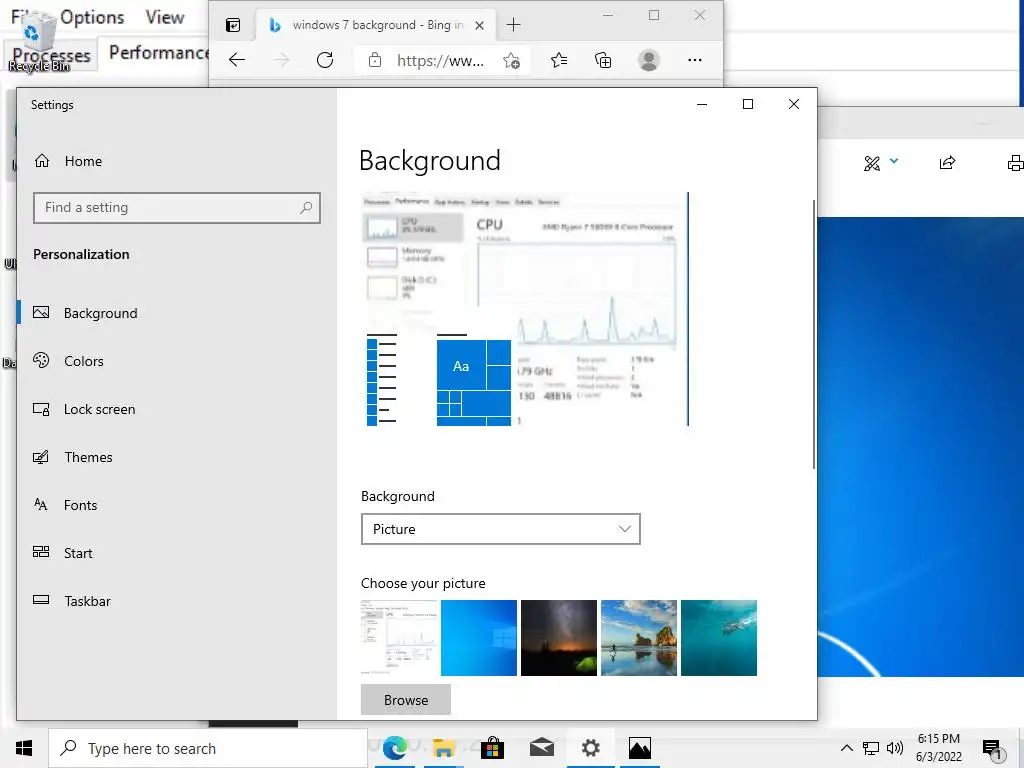
Task: Select the blue Windows 10 wallpaper thumbnail
Action: [479, 638]
